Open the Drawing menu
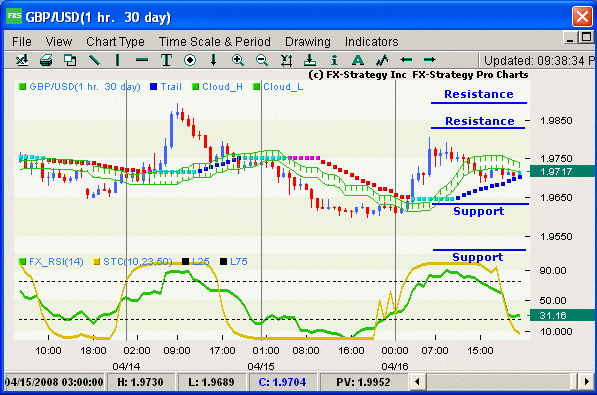The image size is (597, 395). 308,42
